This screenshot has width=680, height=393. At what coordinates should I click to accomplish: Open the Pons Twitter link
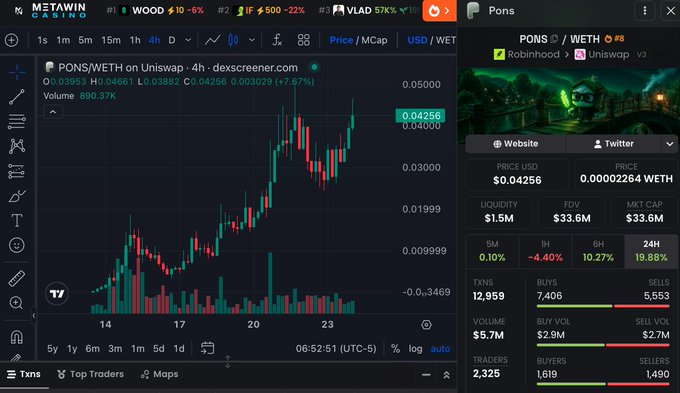pos(614,144)
